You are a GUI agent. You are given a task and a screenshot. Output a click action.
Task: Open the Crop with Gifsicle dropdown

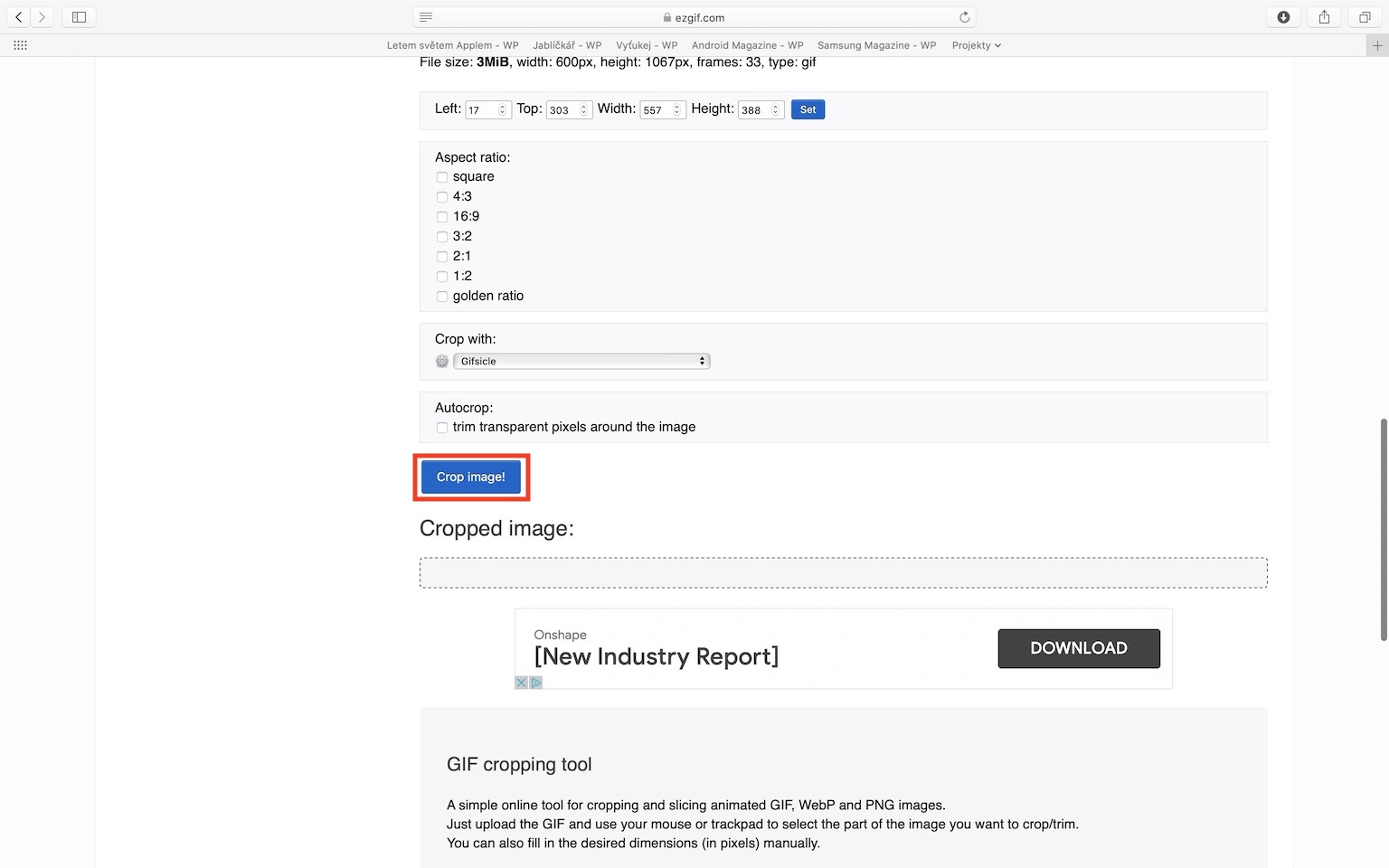coord(581,361)
